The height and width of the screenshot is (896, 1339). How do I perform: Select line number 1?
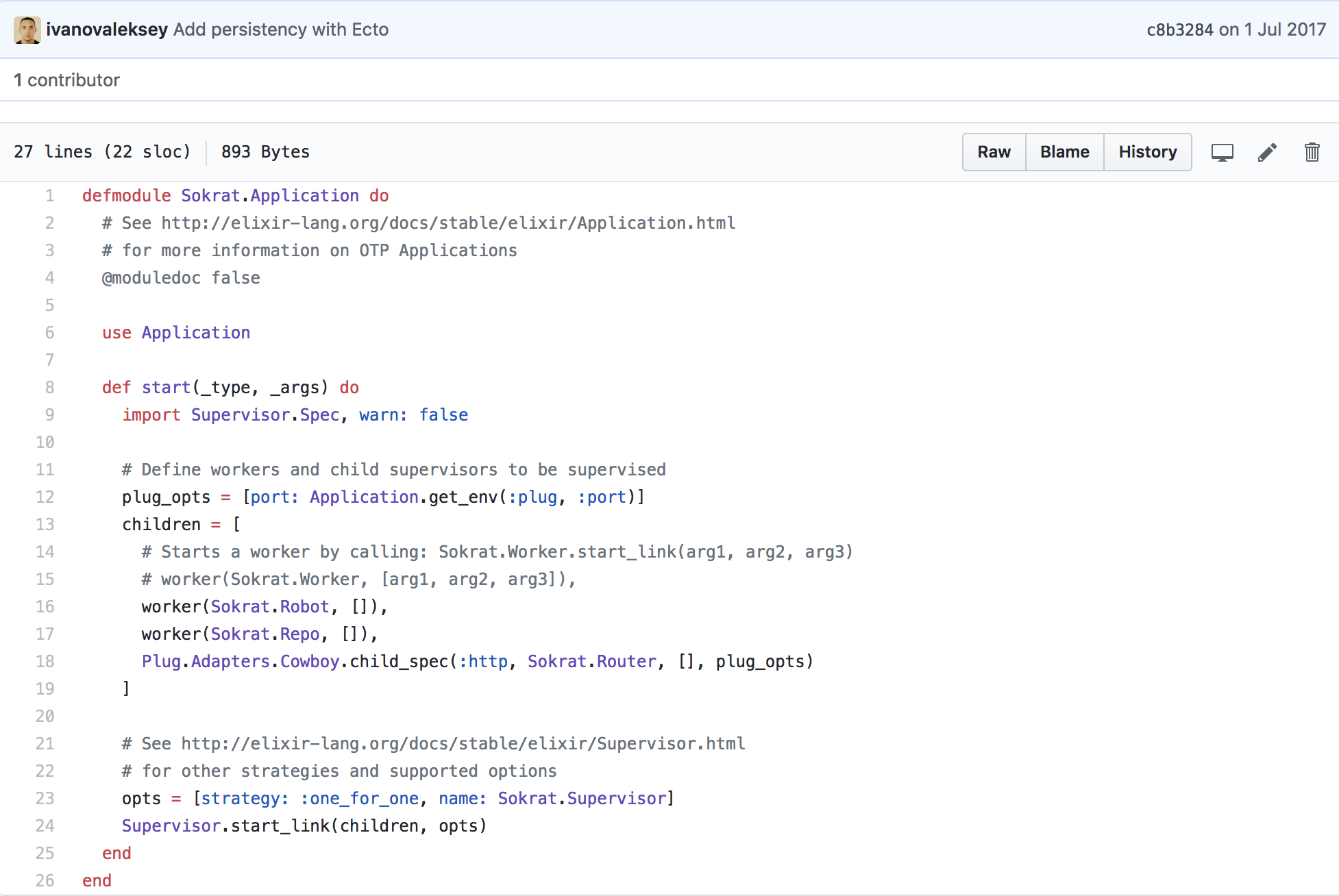(x=49, y=196)
